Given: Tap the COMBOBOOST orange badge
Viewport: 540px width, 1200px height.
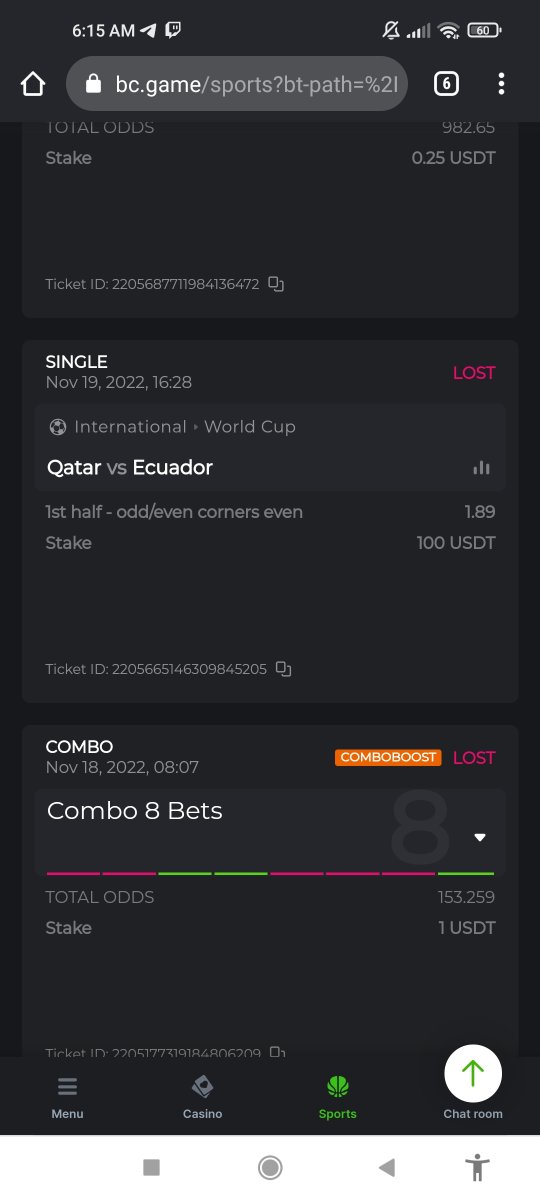Looking at the screenshot, I should [388, 757].
